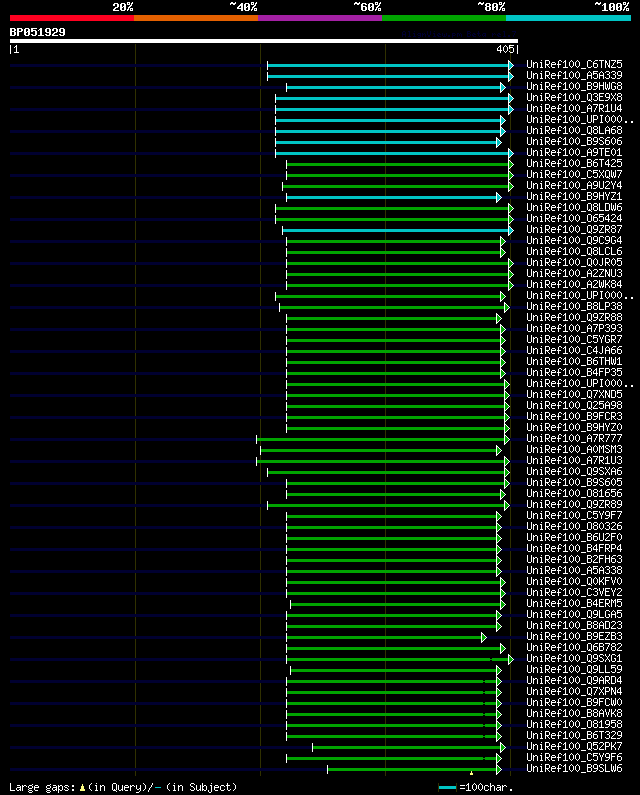Image resolution: width=640 pixels, height=795 pixels.
Task: Select the UniRef100_B9FCR3 label
Action: point(574,416)
